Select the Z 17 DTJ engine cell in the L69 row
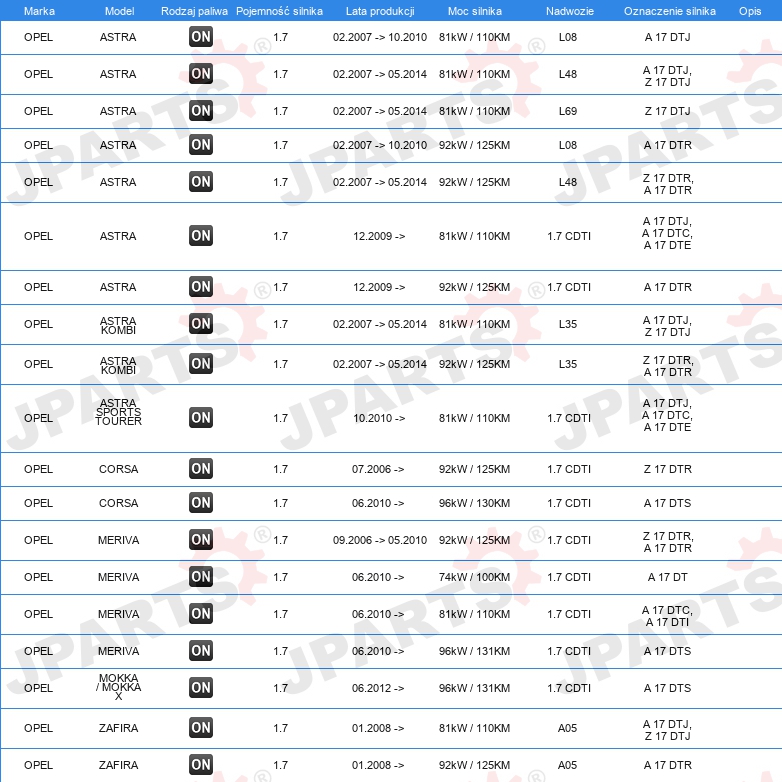Viewport: 782px width, 782px height. 667,111
